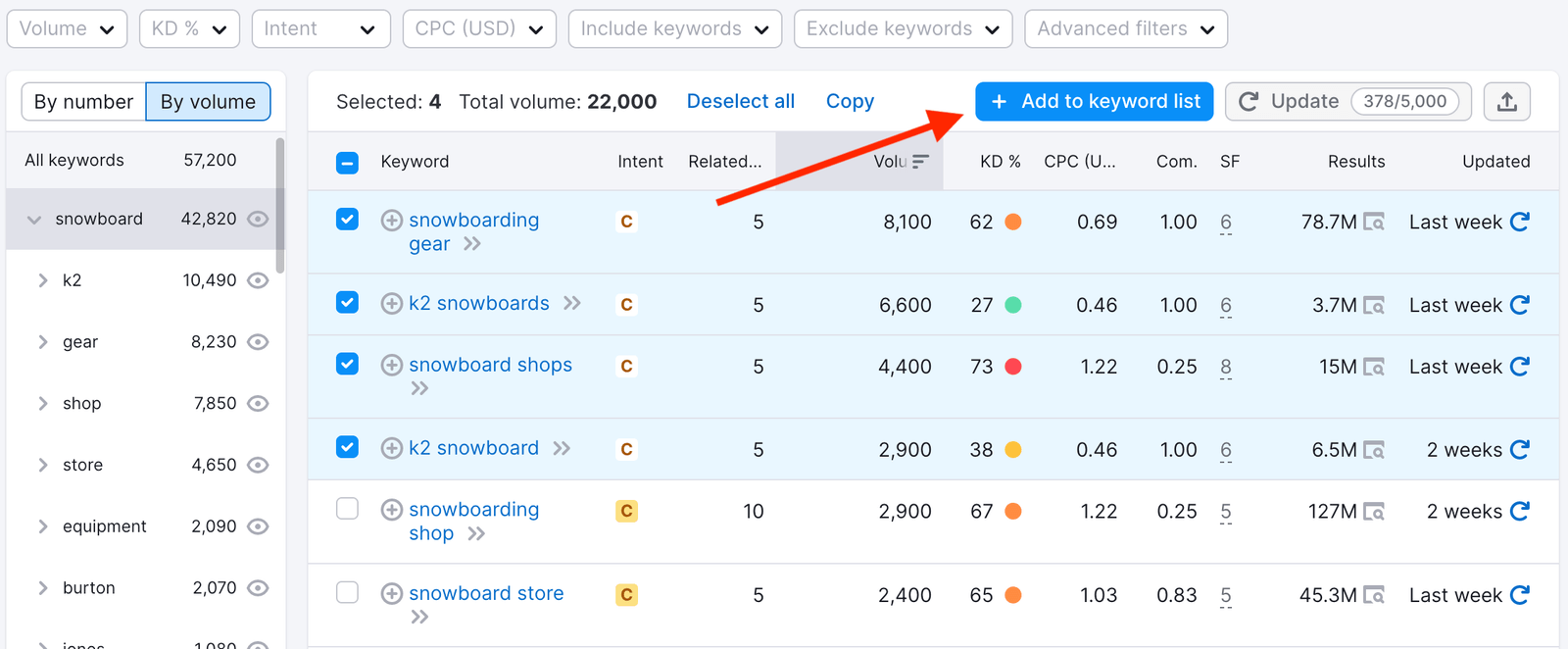Viewport: 1568px width, 649px height.
Task: Check the snowboard store row checkbox
Action: (x=347, y=592)
